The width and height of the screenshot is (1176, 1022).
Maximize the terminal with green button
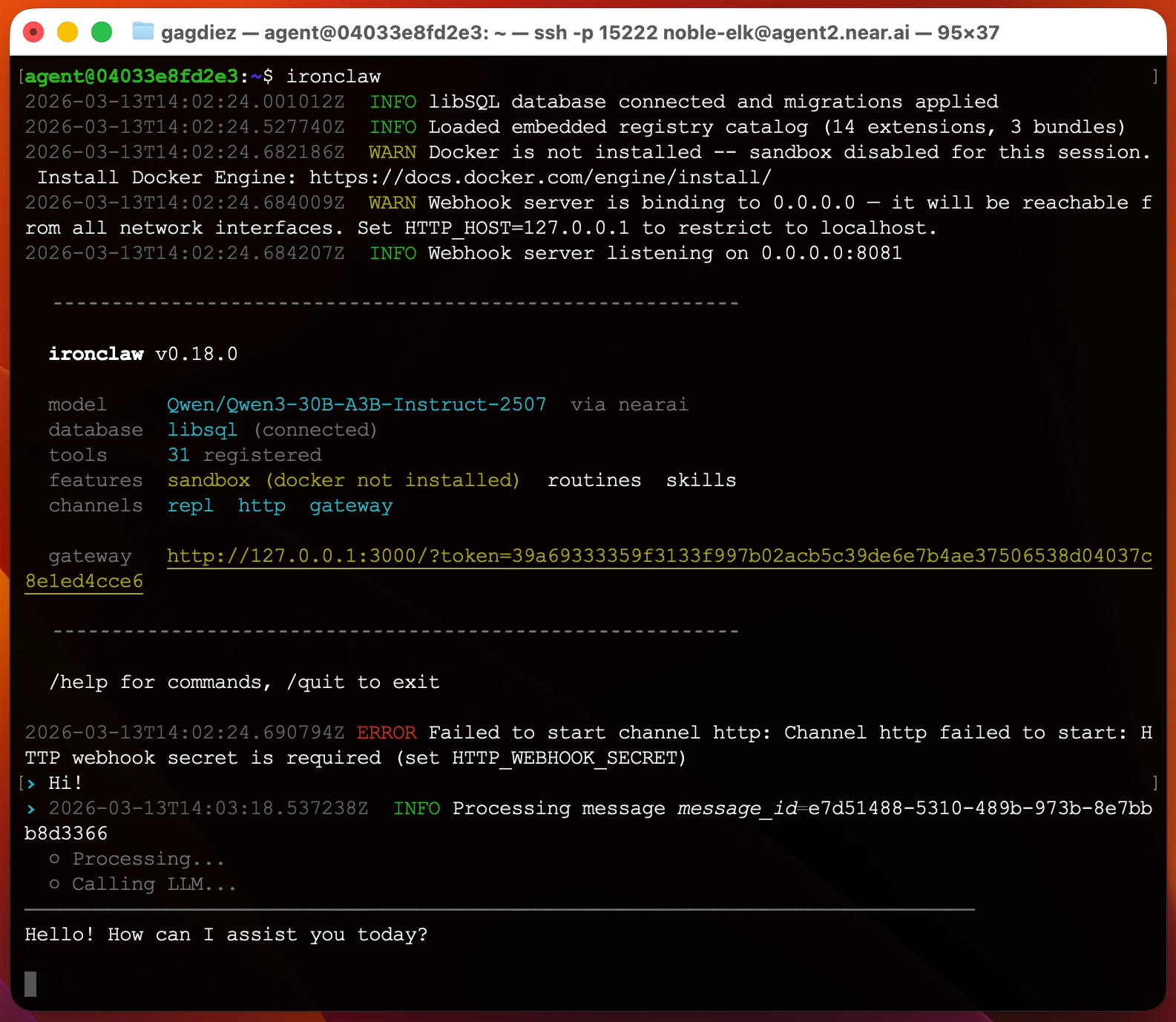click(x=102, y=32)
